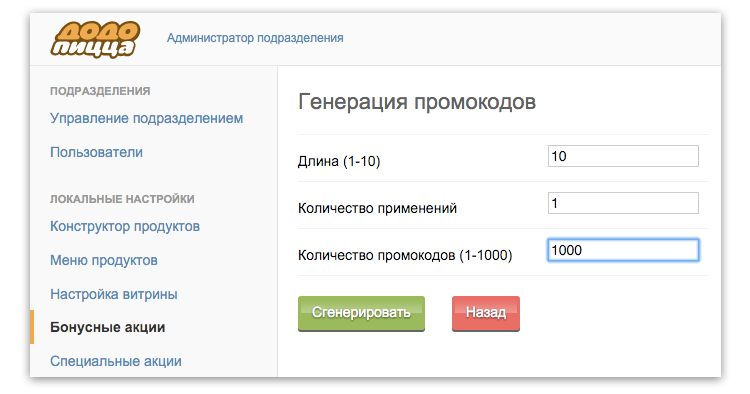Go to Специальные акции page
Screen dimensions: 750x394
[116, 361]
